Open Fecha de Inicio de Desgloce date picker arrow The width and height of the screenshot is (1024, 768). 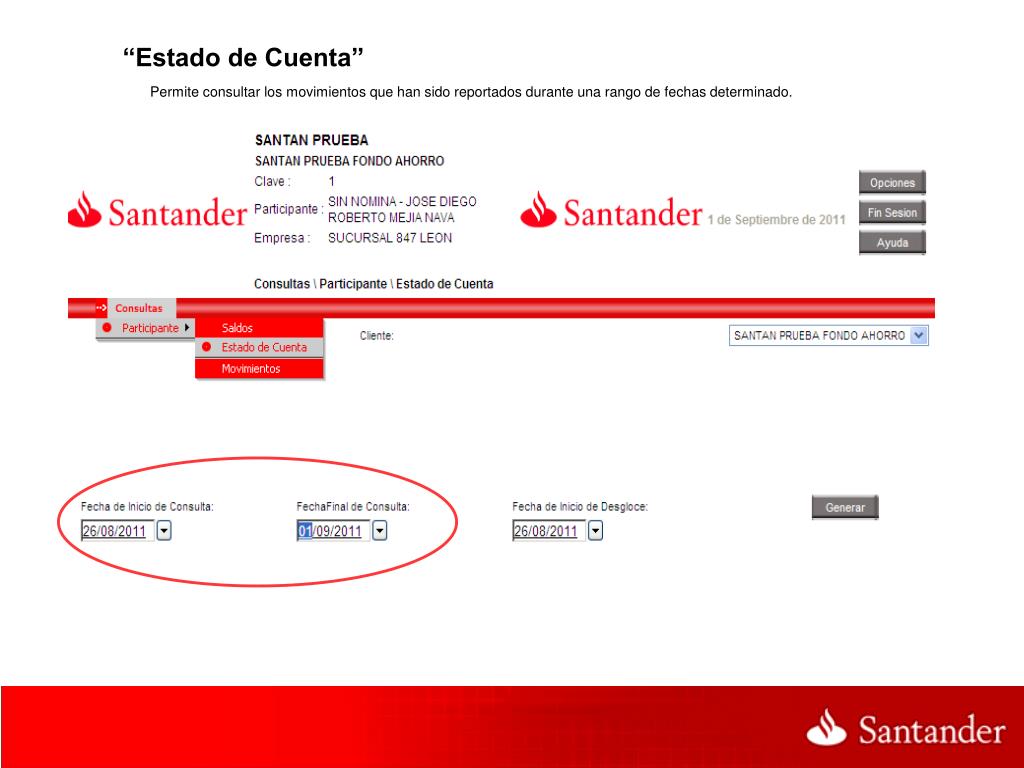[x=595, y=530]
